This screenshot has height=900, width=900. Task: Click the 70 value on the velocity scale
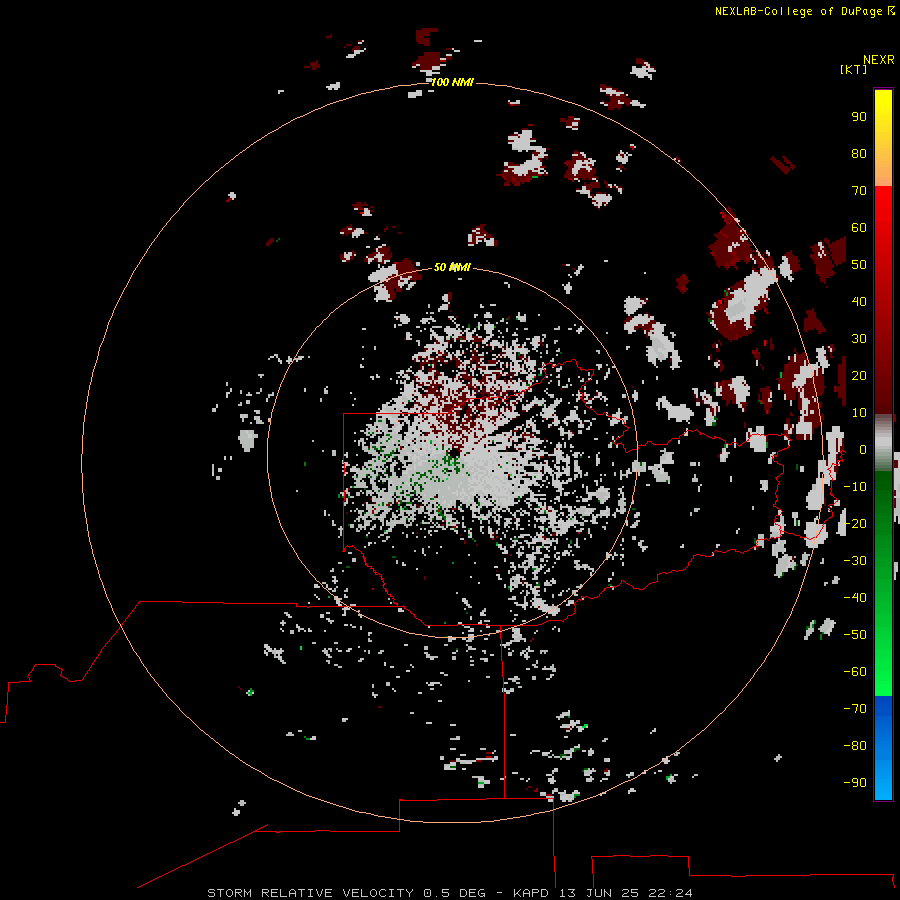click(859, 191)
